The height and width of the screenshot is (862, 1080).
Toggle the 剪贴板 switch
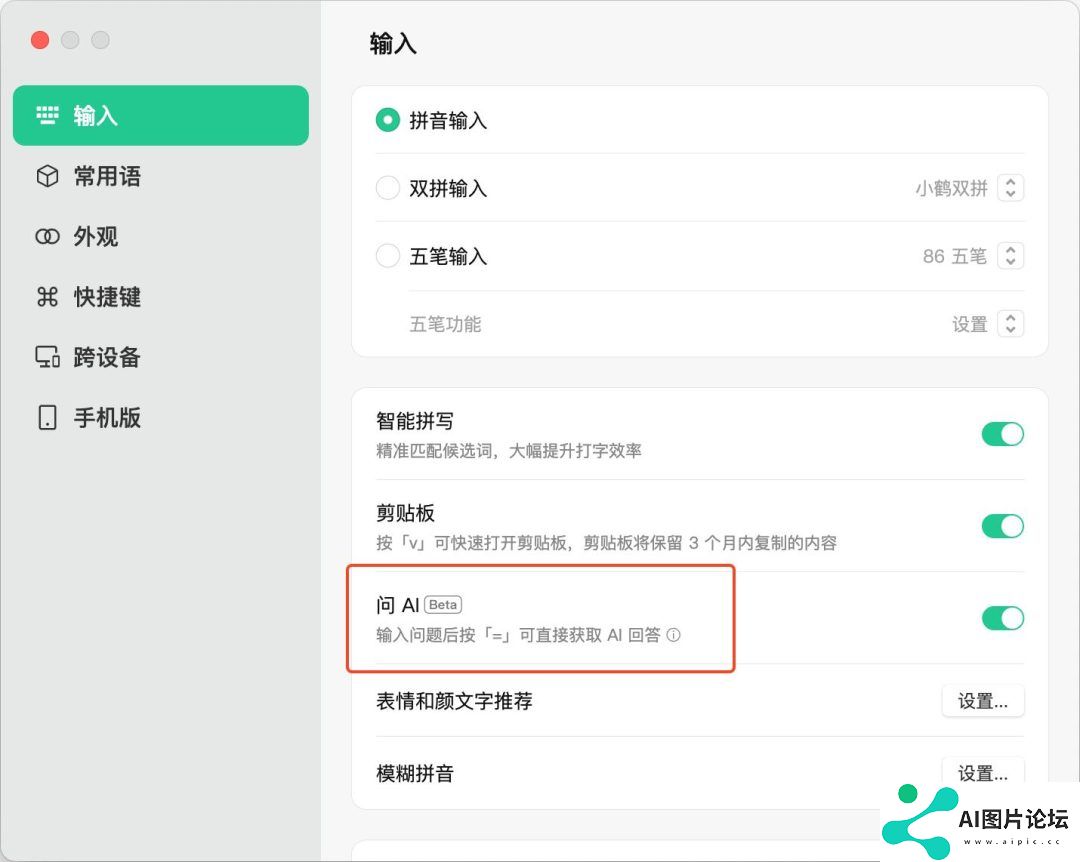[x=1002, y=526]
